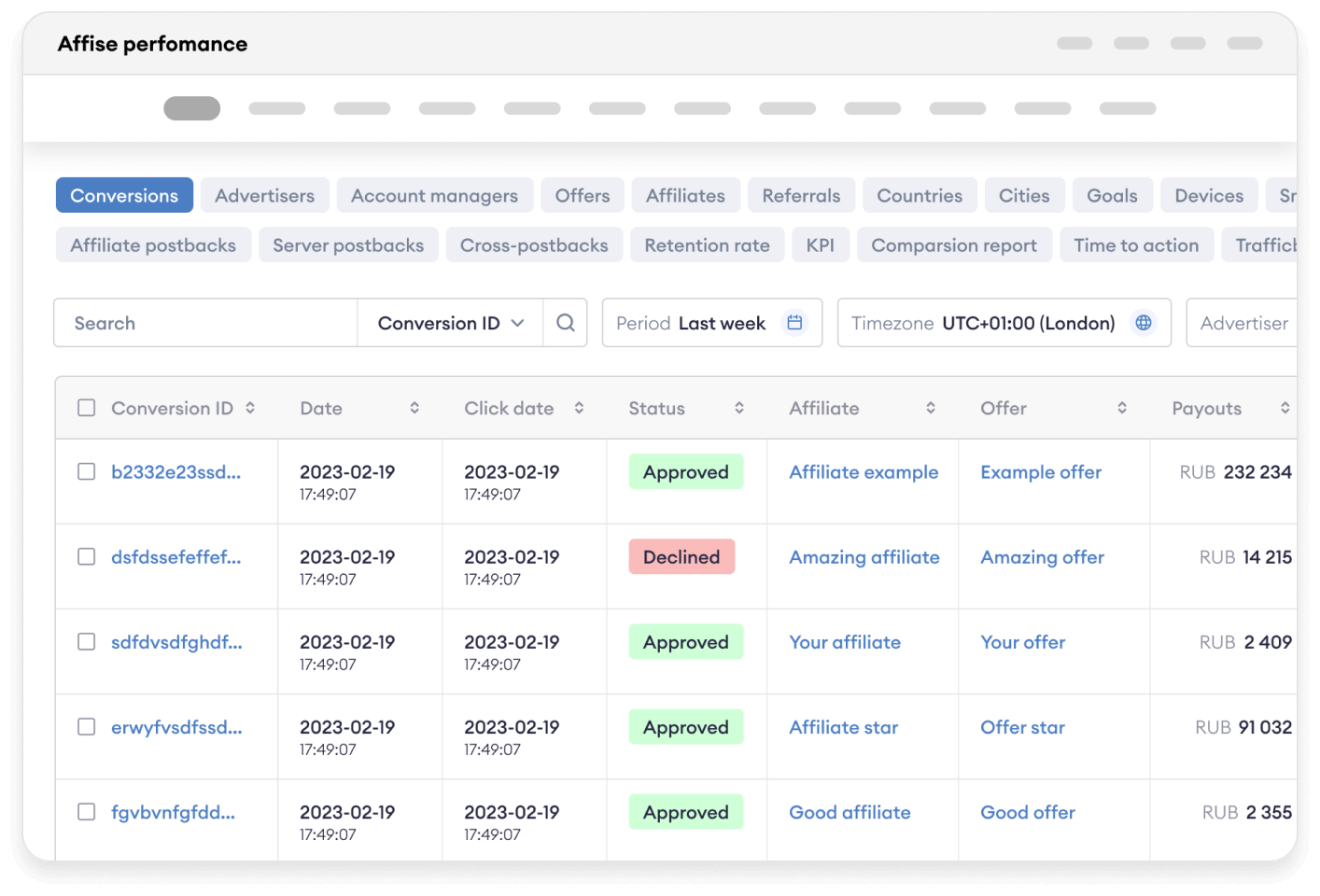Sort by Offer column arrows
1320x896 pixels.
tap(1122, 408)
